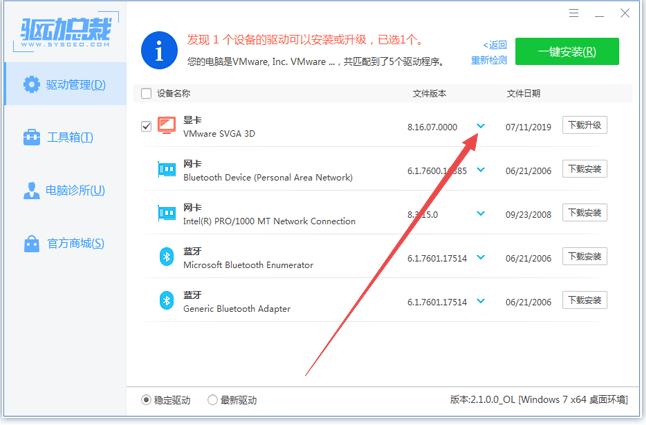Click the Bluetooth icon for Generic Bluetooth Adapter
Image resolution: width=646 pixels, height=425 pixels.
(166, 300)
